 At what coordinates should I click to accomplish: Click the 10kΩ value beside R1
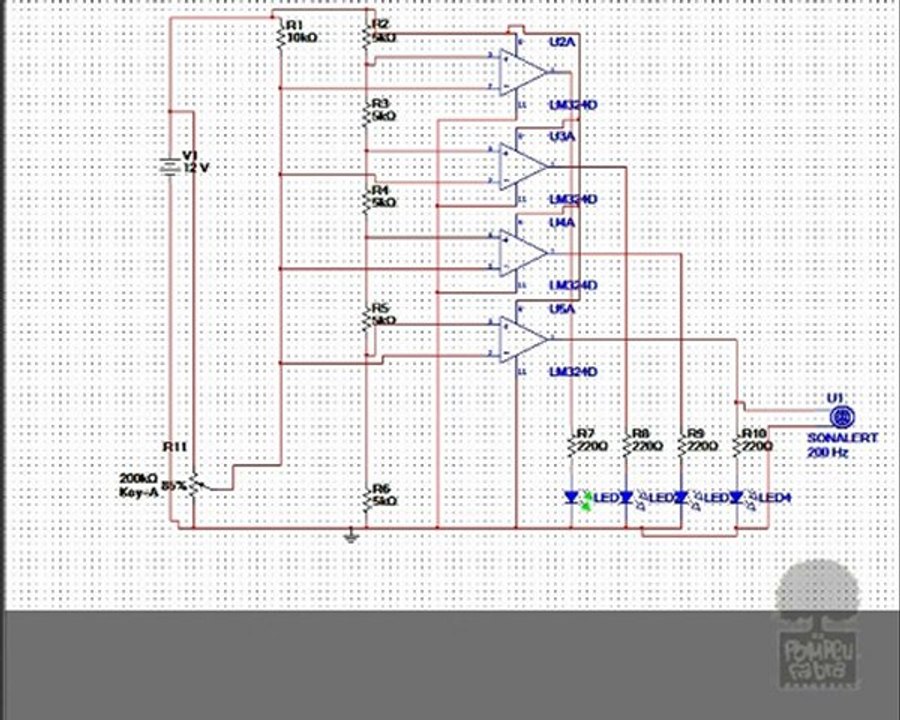point(302,37)
